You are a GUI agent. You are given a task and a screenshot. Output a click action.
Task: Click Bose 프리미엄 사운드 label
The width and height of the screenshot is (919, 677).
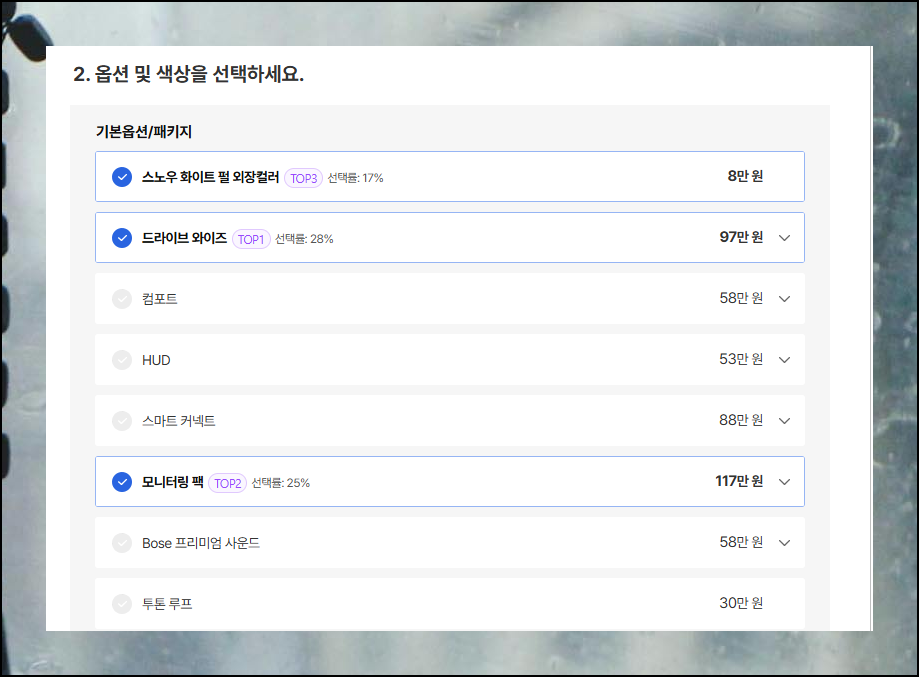coord(200,543)
